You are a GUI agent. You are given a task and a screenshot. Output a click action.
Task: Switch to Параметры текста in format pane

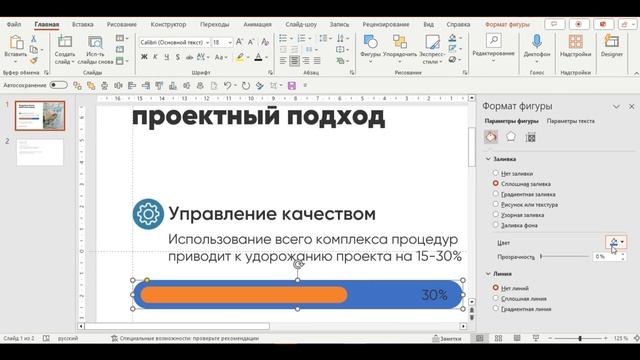(571, 121)
